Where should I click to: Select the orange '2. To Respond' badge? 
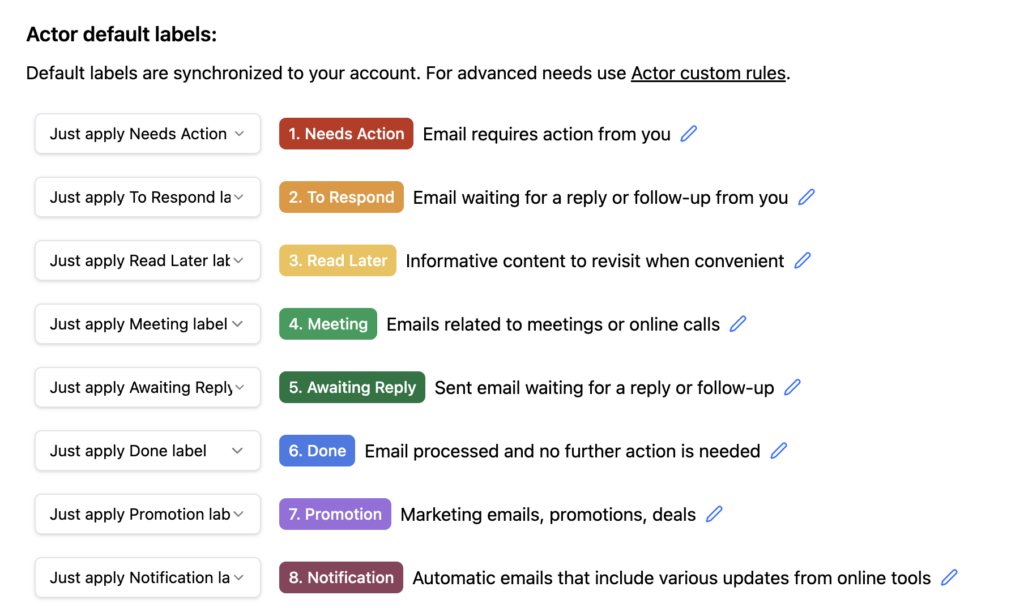click(x=341, y=197)
